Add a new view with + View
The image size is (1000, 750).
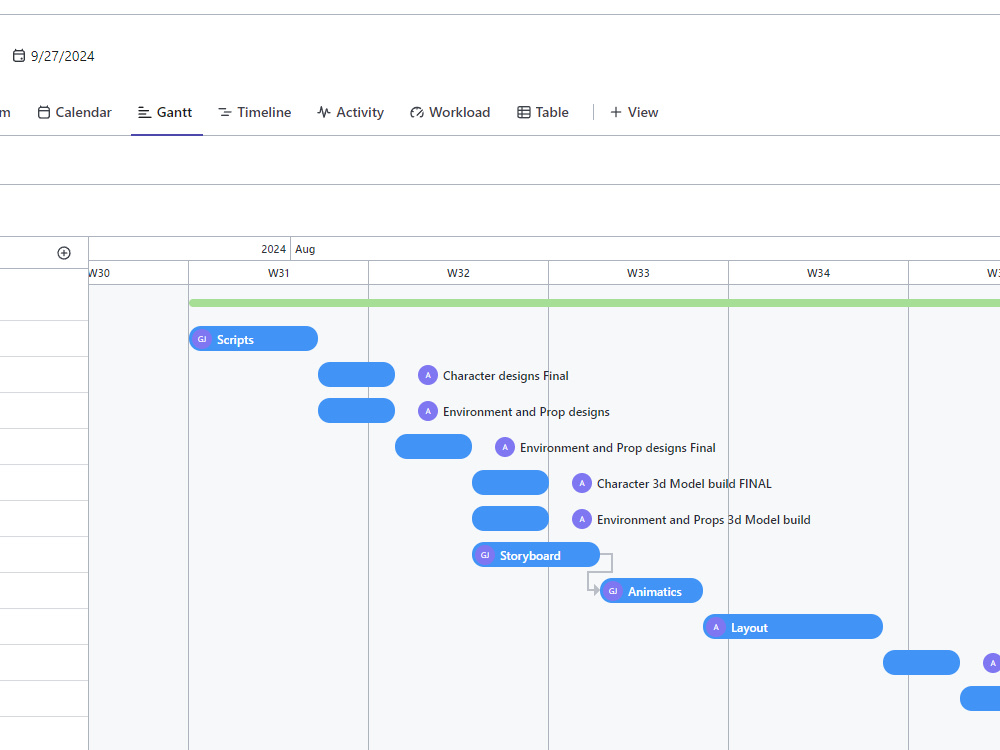click(x=634, y=112)
